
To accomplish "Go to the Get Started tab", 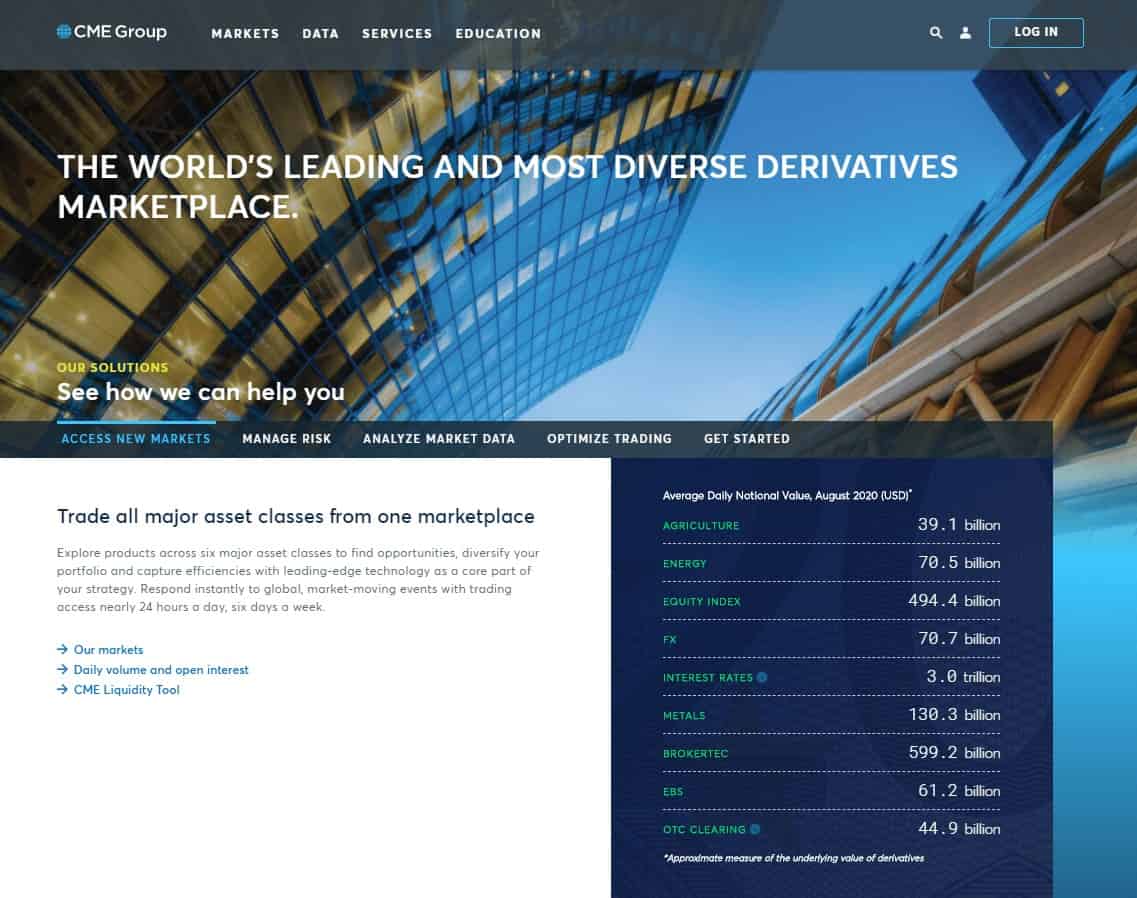I will [746, 439].
